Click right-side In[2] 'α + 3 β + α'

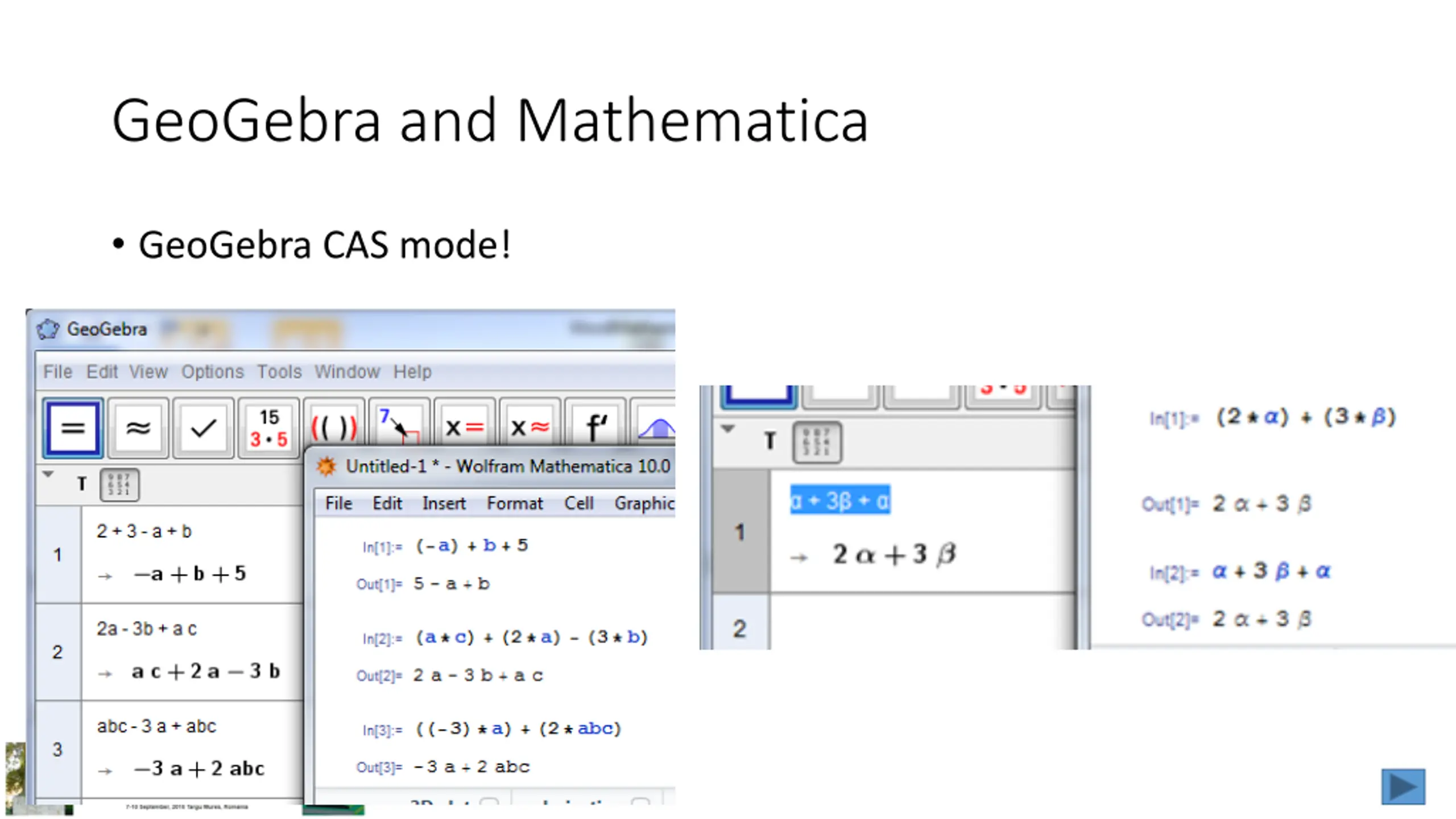1271,571
